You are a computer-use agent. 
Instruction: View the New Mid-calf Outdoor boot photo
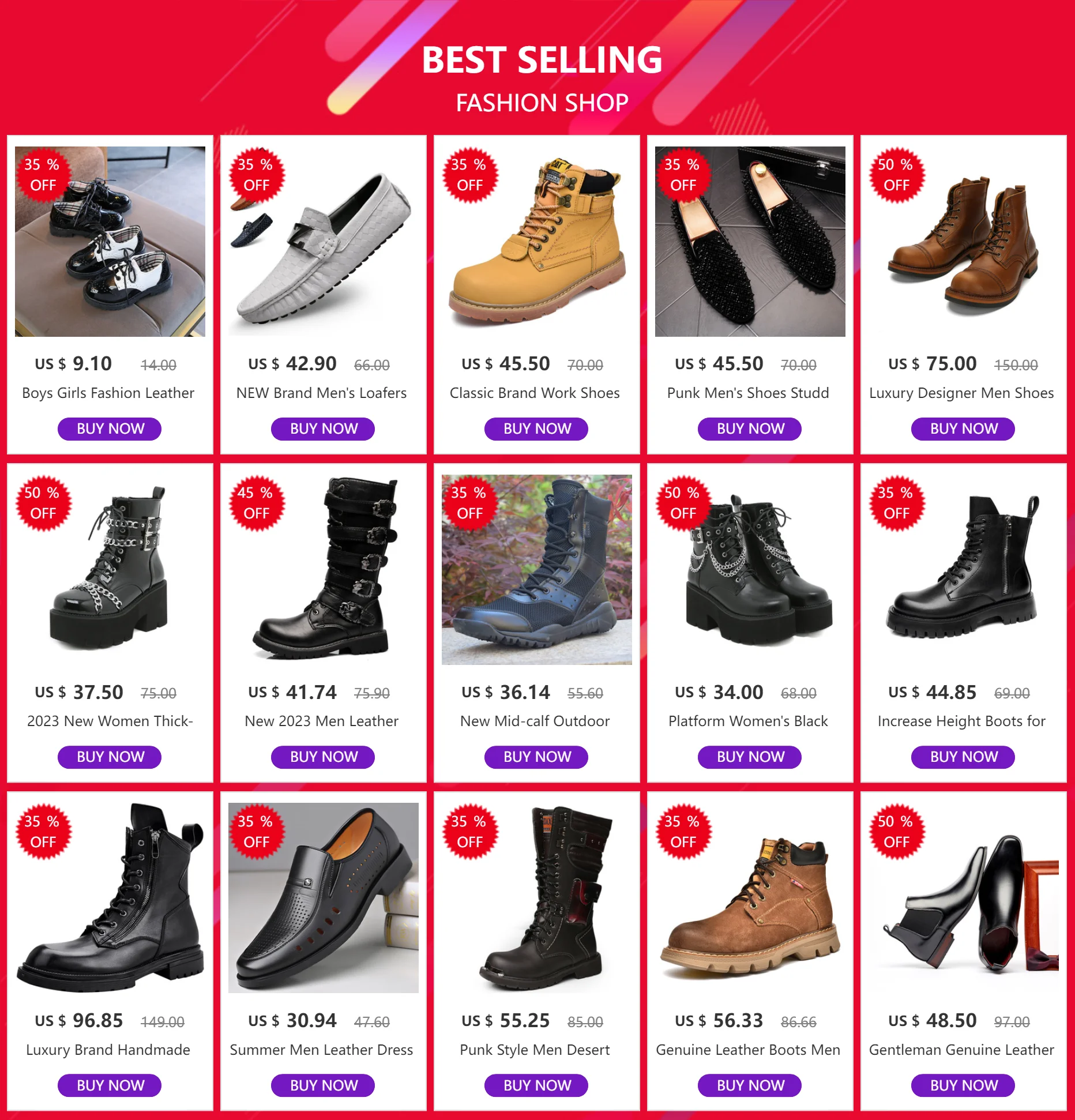coord(537,570)
